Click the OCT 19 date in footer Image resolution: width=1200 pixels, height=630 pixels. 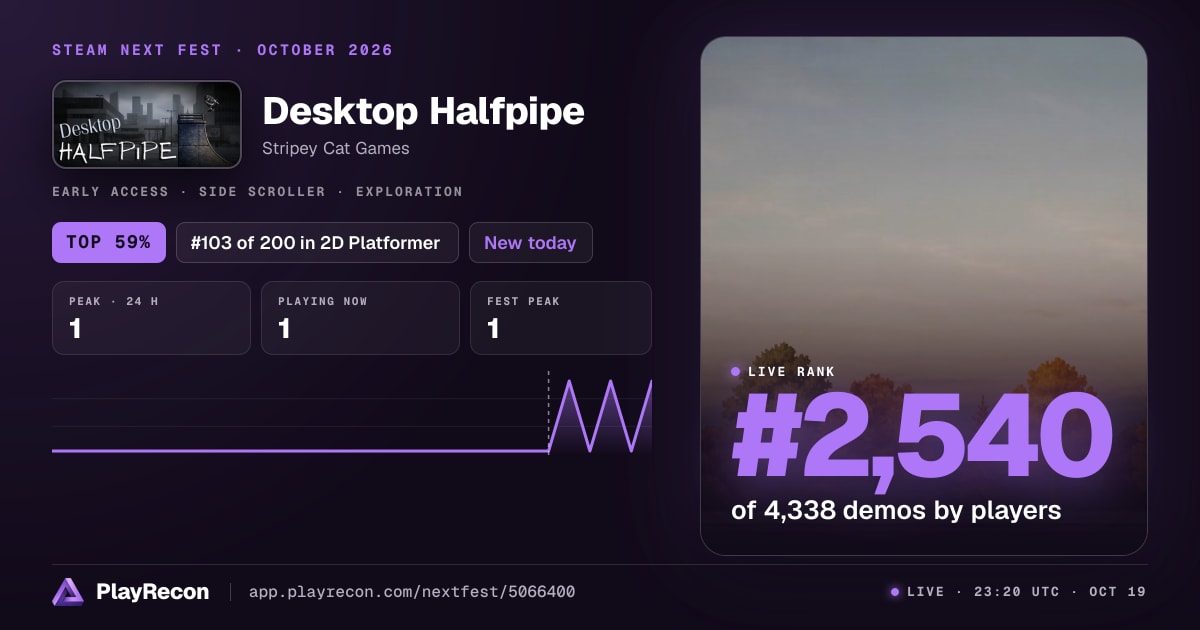click(1116, 592)
